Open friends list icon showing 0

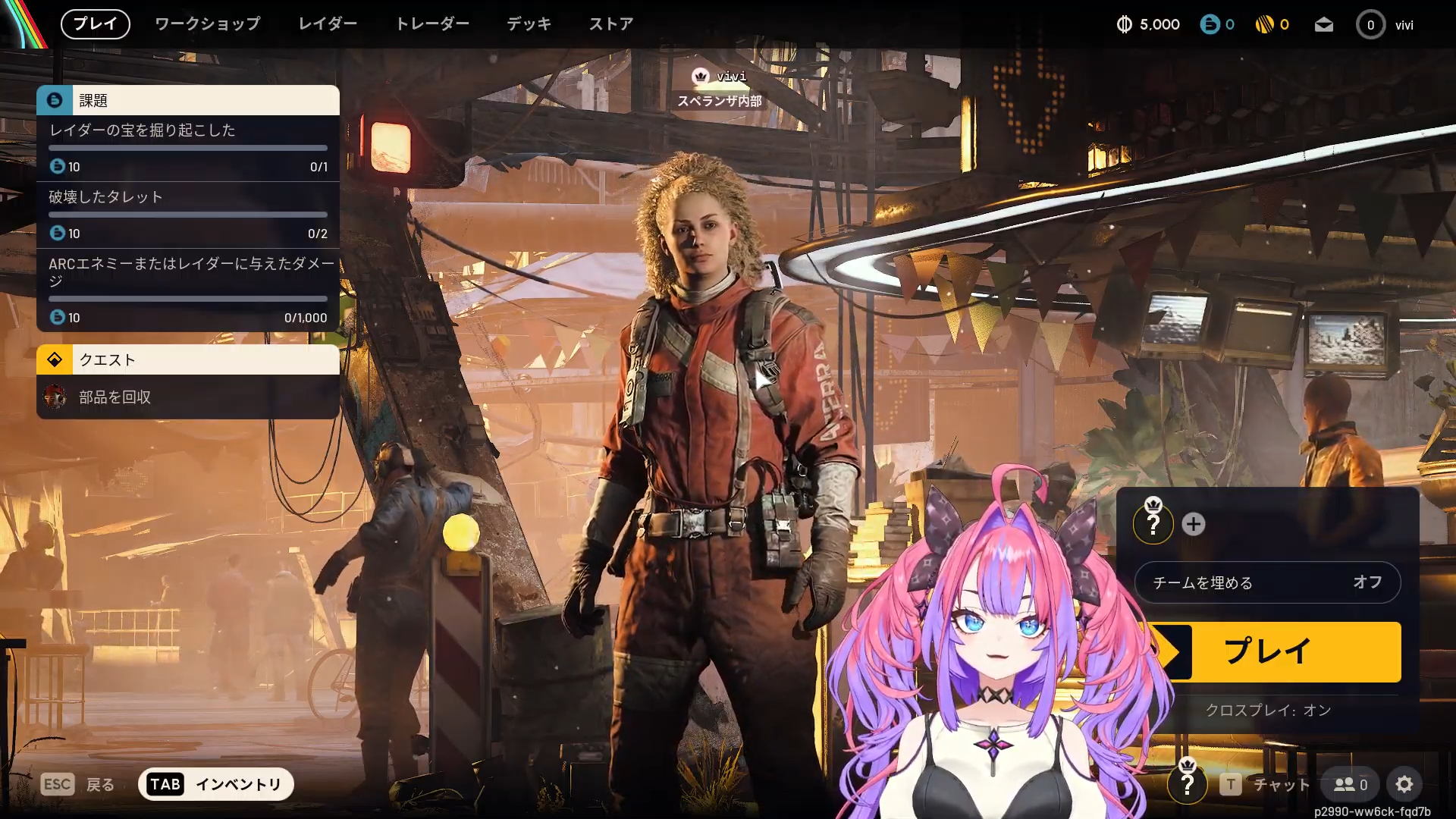point(1351,784)
